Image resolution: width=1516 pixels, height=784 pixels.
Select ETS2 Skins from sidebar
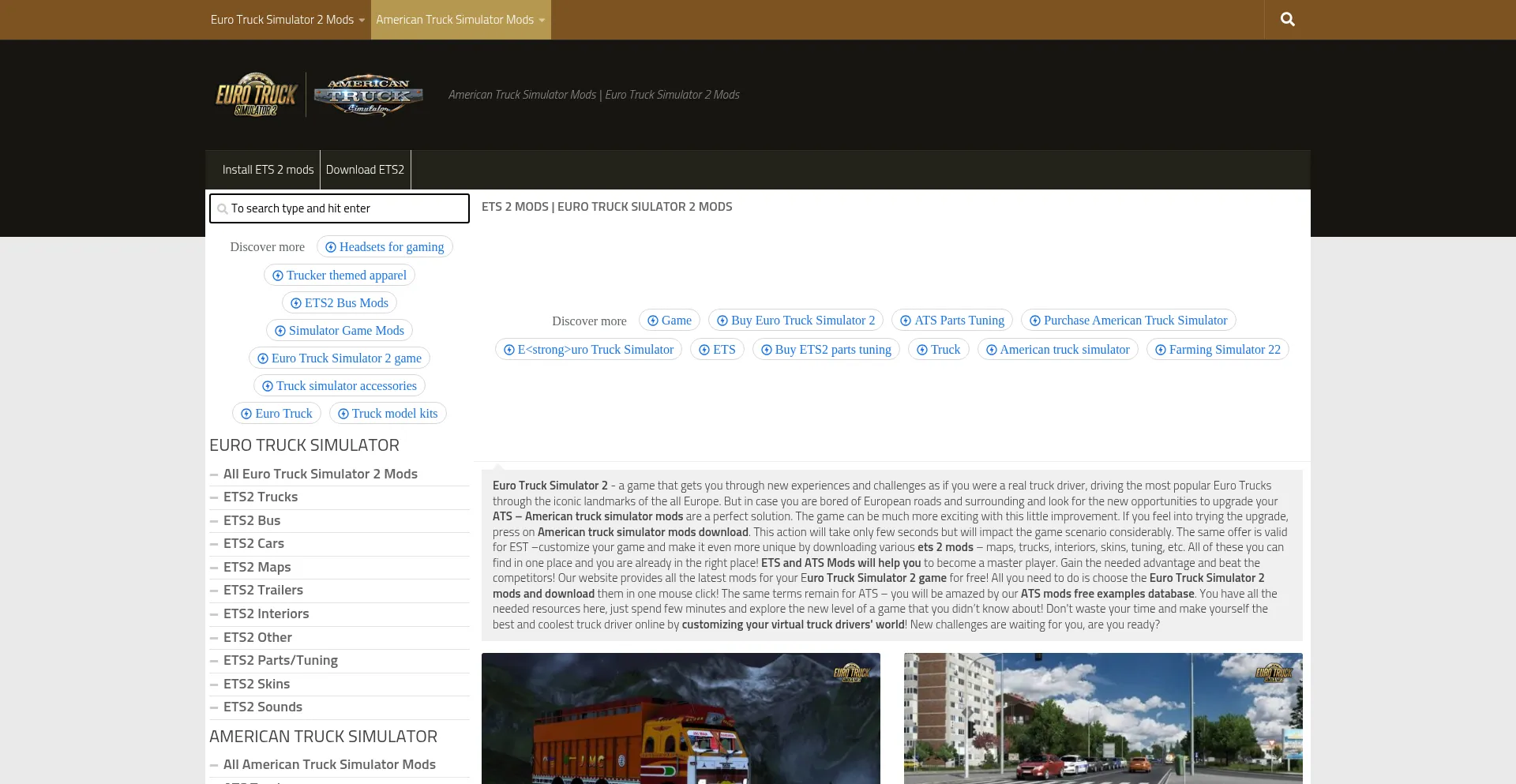(x=257, y=684)
